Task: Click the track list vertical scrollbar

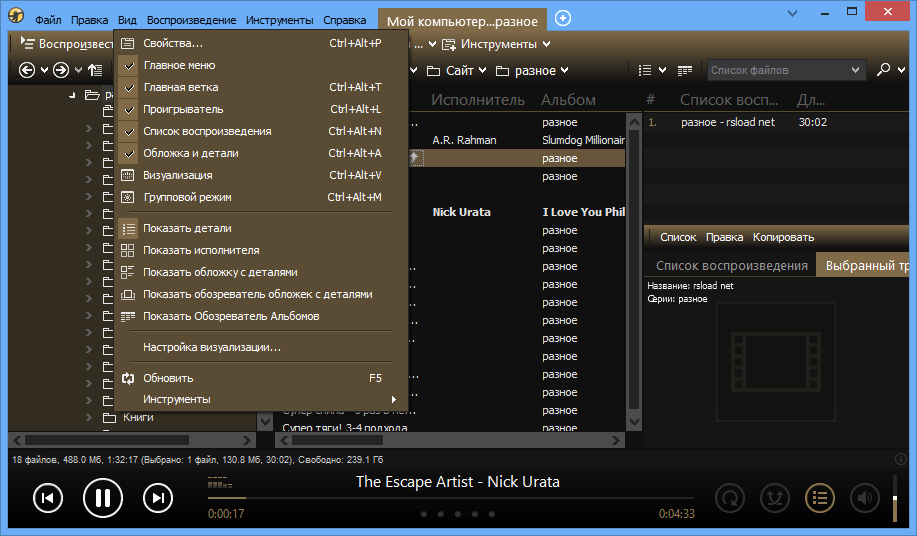Action: [634, 272]
